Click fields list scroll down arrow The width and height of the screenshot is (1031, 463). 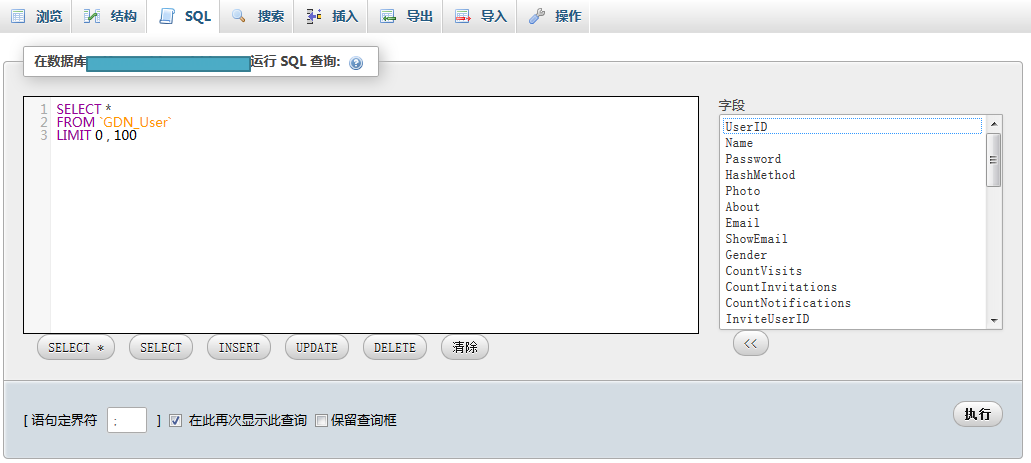[994, 321]
